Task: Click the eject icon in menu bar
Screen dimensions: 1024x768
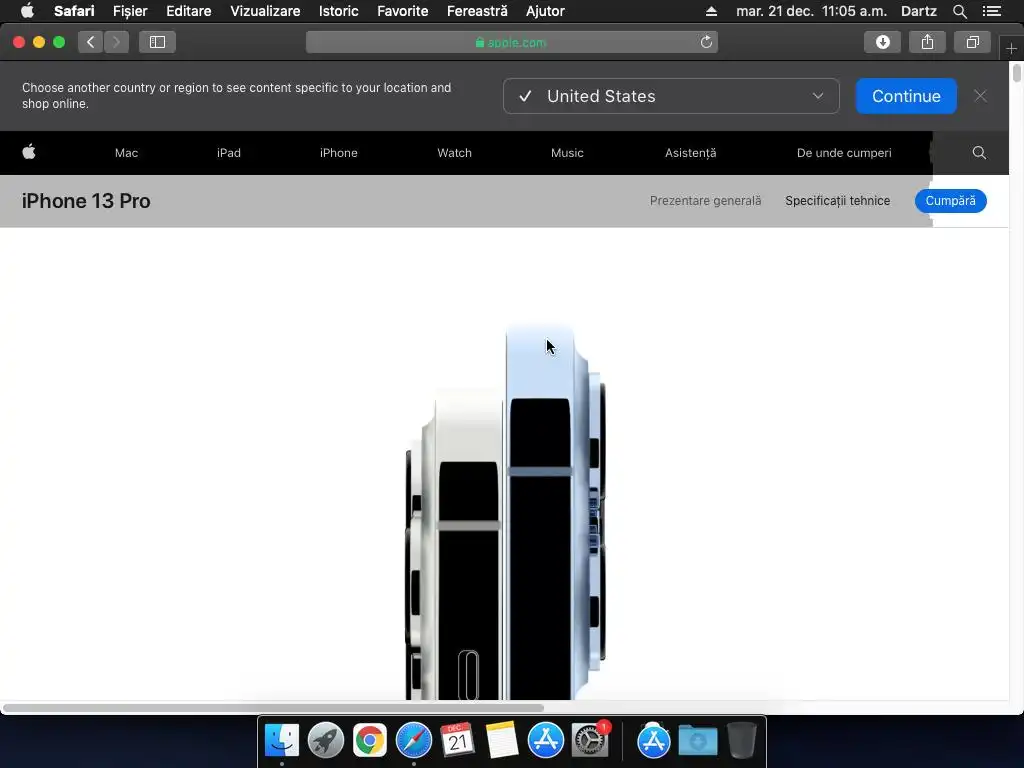Action: [711, 11]
